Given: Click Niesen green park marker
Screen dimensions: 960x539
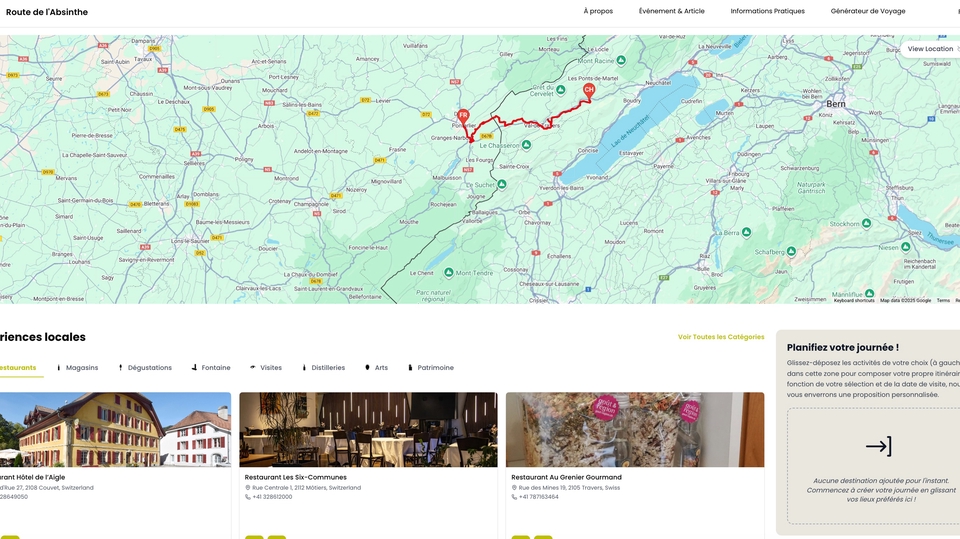Looking at the screenshot, I should [x=906, y=247].
